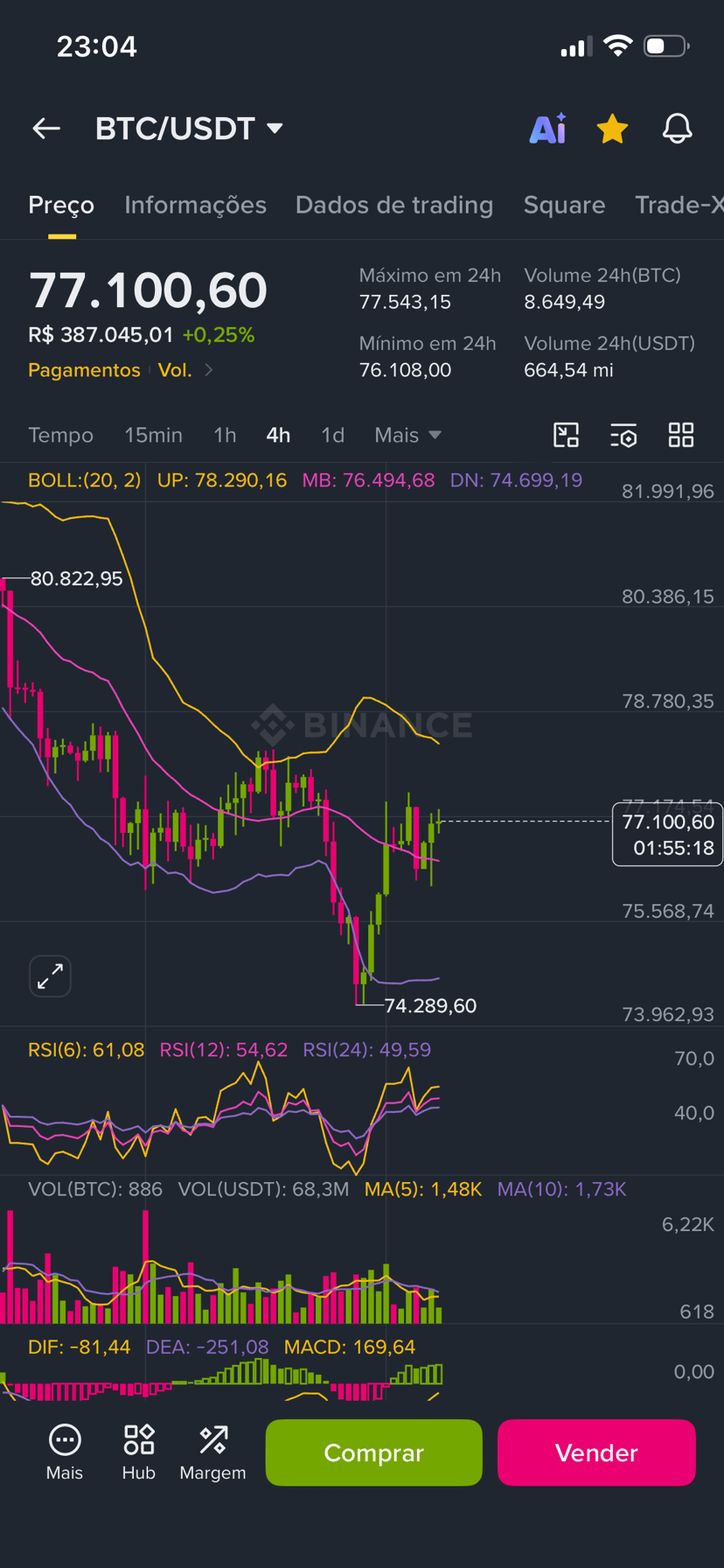Go to the Square tab

[x=564, y=205]
